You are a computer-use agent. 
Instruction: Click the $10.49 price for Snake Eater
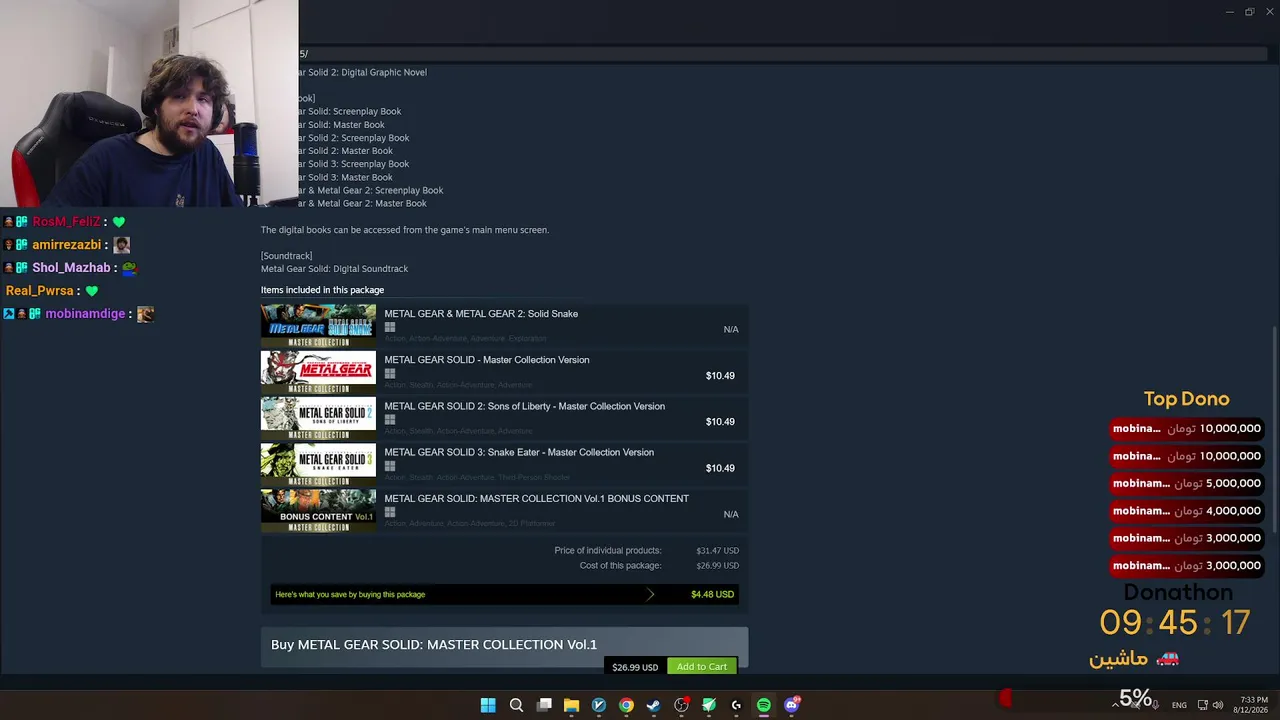coord(720,468)
